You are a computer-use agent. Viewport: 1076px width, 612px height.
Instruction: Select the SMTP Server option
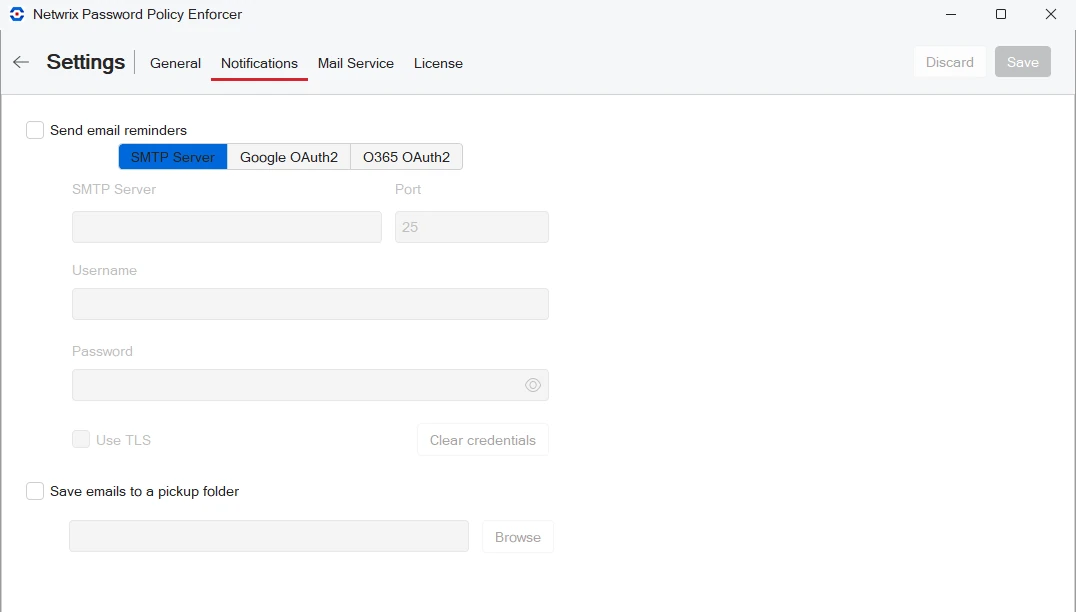[173, 157]
